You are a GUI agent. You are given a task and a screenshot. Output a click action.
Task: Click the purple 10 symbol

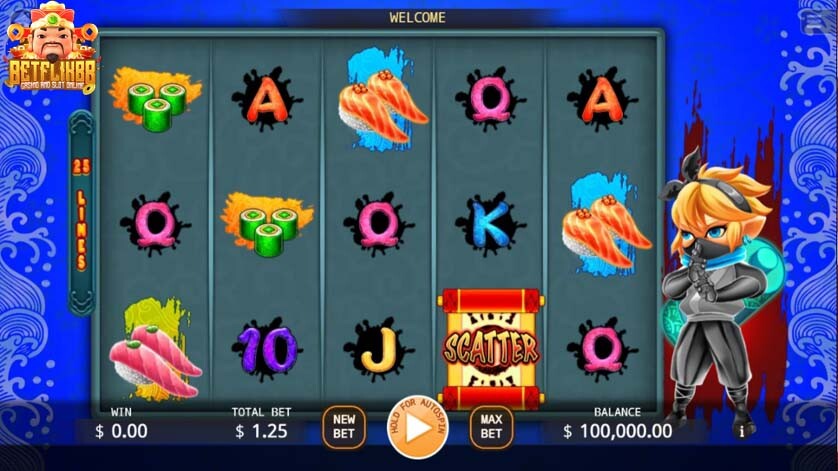(x=267, y=349)
